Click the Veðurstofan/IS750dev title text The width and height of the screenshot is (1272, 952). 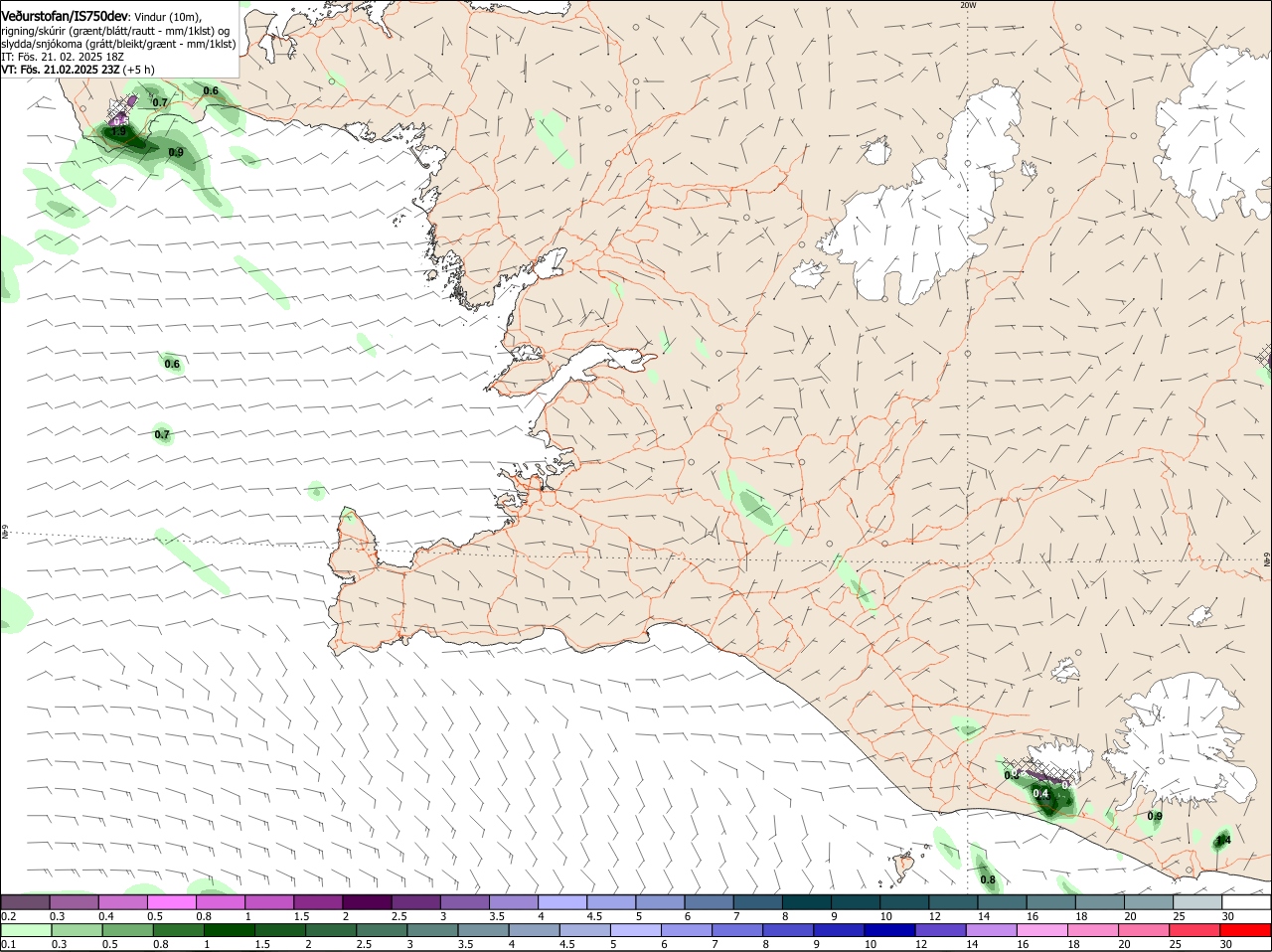tap(65, 17)
